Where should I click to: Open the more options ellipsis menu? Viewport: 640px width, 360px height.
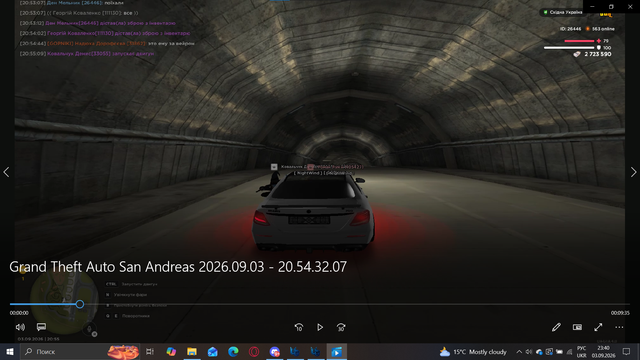(619, 327)
